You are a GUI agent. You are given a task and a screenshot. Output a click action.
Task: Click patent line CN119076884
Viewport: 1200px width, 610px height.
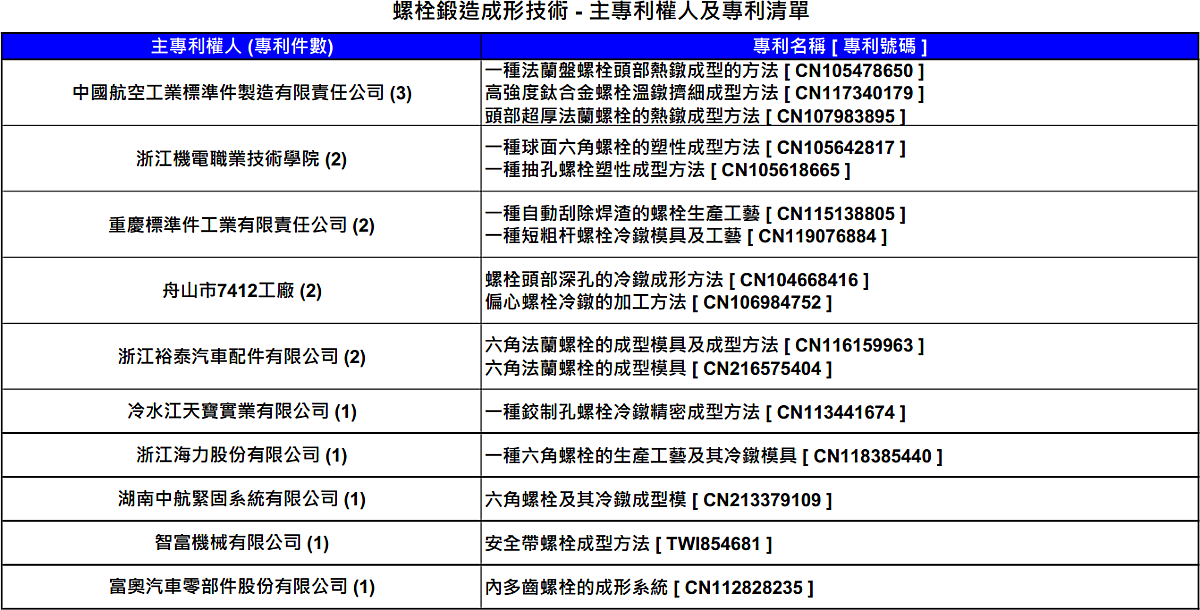(x=686, y=236)
